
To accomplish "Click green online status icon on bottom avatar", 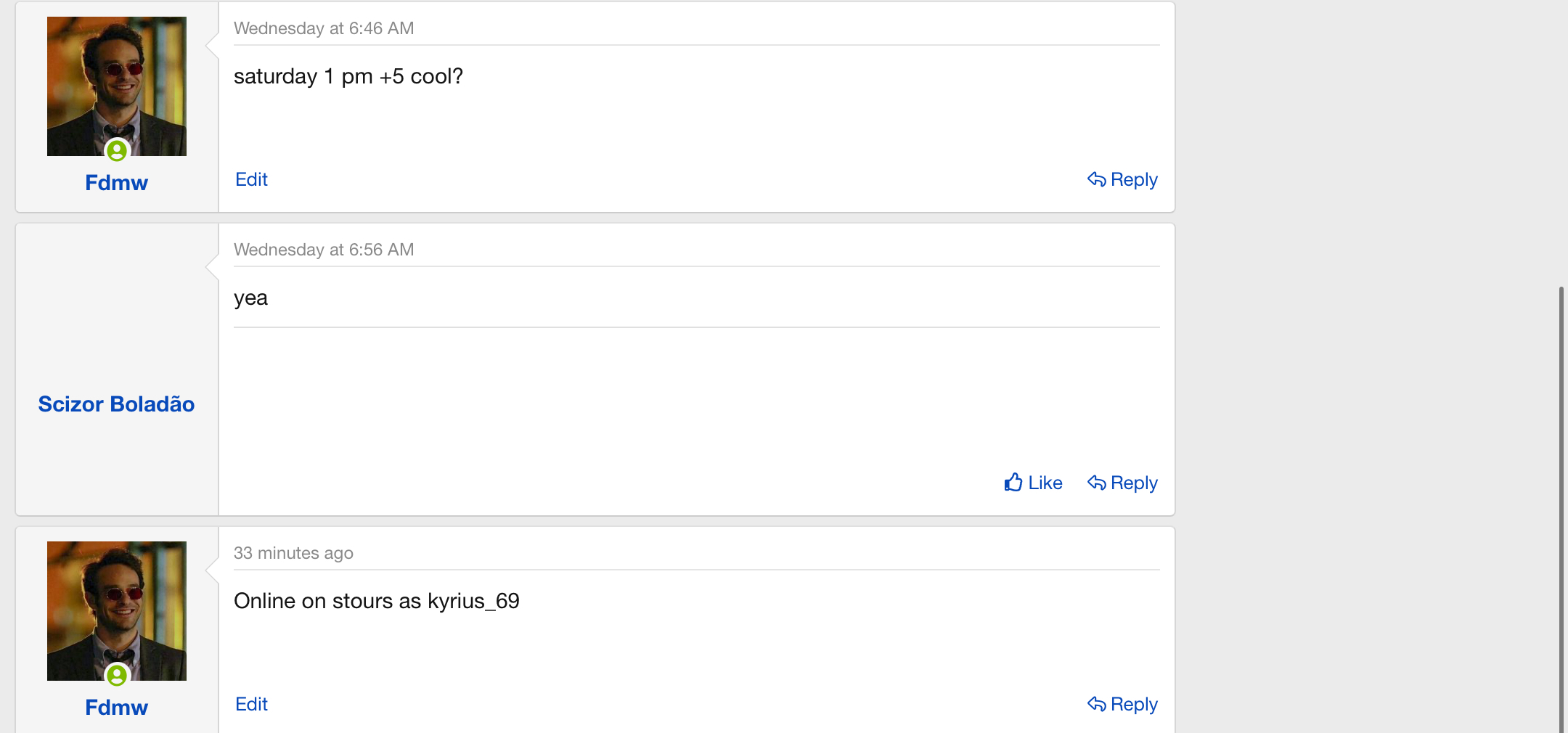I will coord(117,676).
